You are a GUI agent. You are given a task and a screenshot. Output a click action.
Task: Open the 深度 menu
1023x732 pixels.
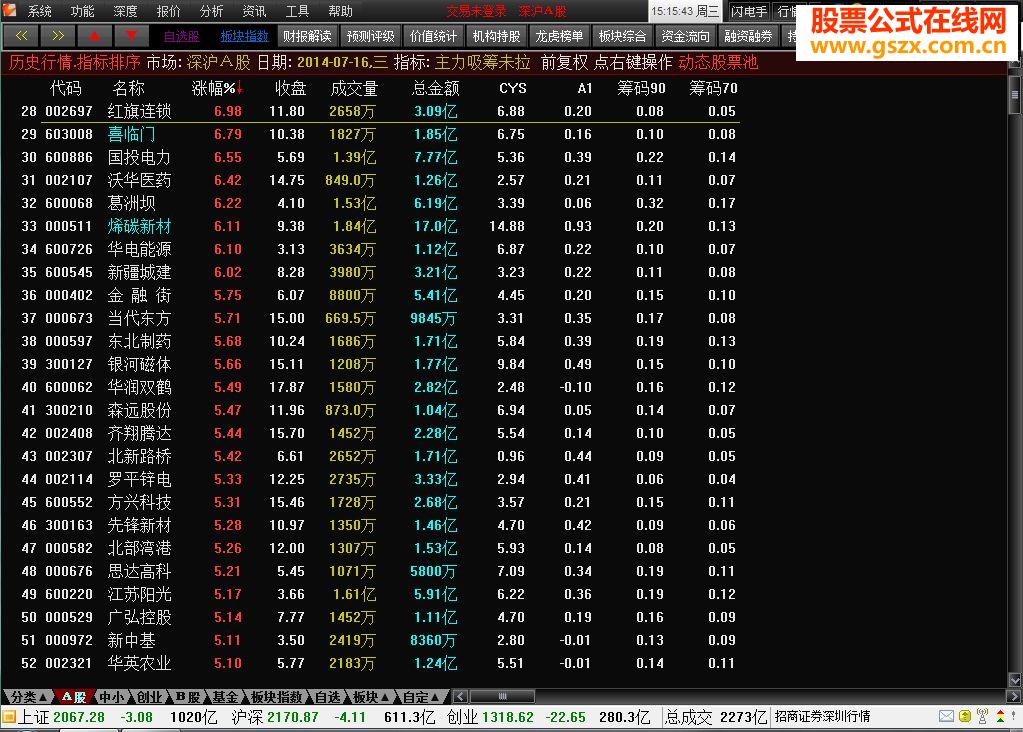coord(125,11)
